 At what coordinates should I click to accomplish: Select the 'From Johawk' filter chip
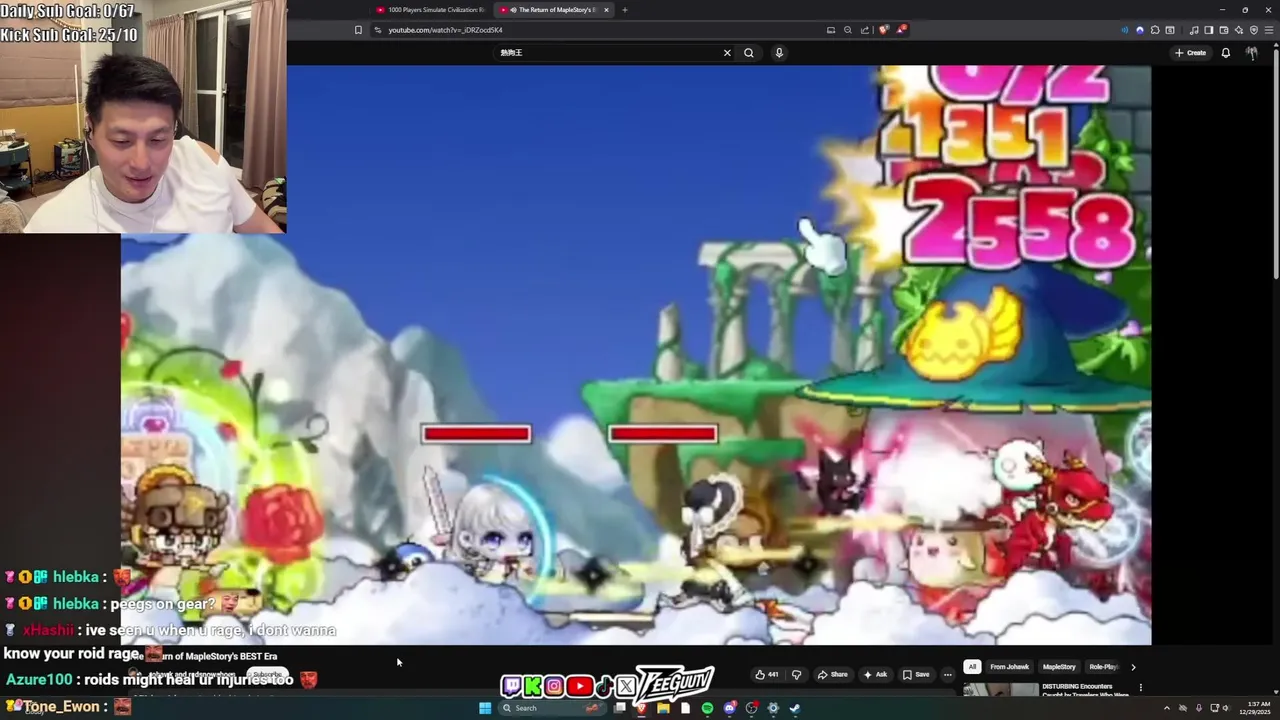point(1009,667)
